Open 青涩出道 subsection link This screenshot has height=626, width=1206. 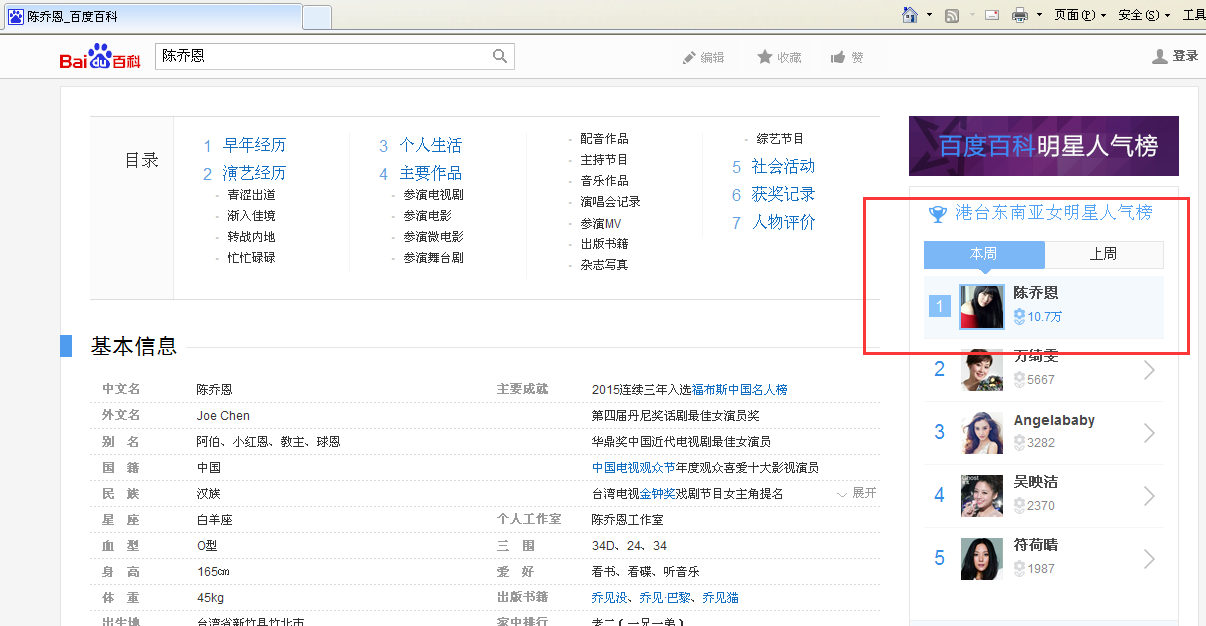pos(251,195)
